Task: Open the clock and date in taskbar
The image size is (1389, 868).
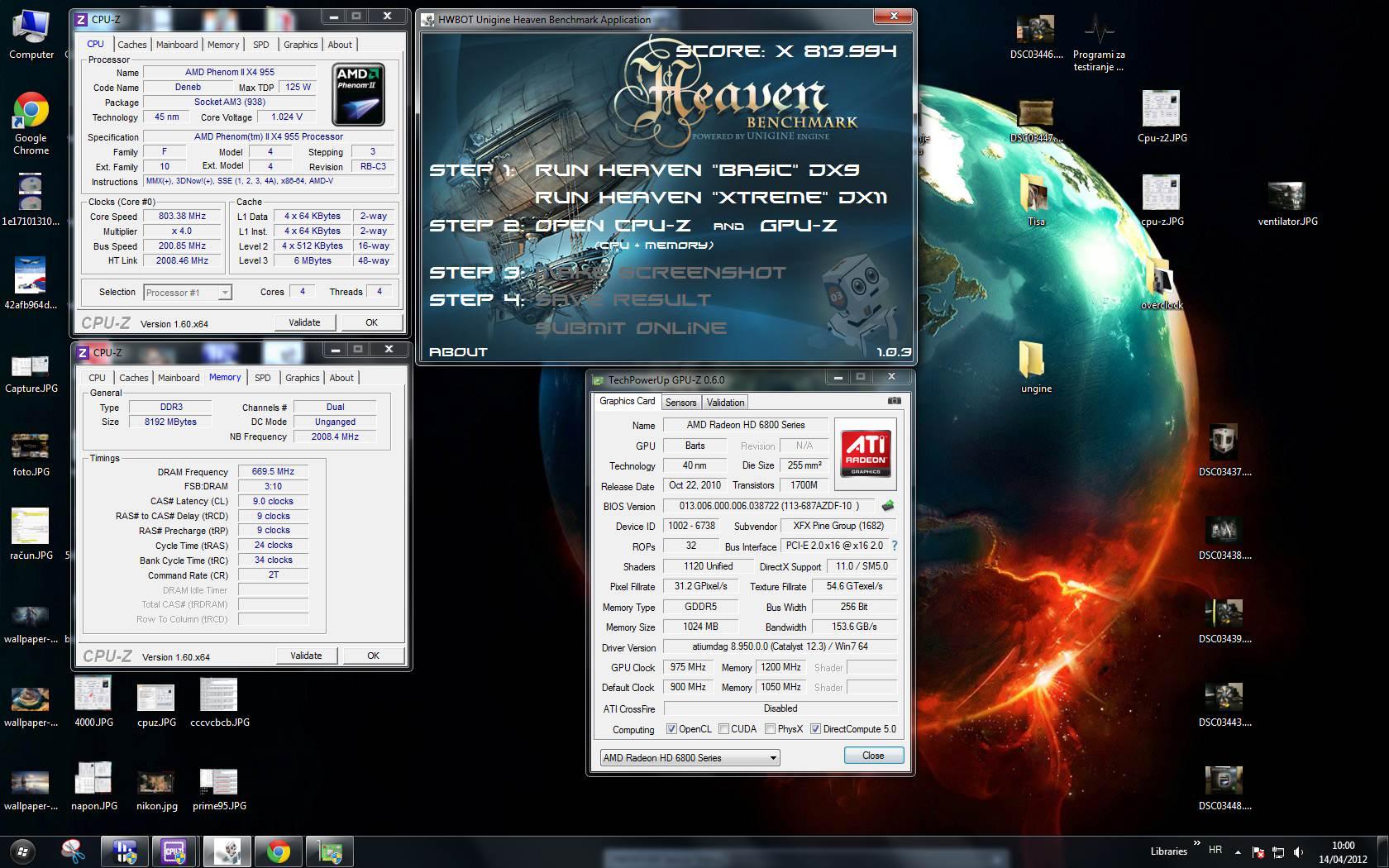Action: point(1343,852)
